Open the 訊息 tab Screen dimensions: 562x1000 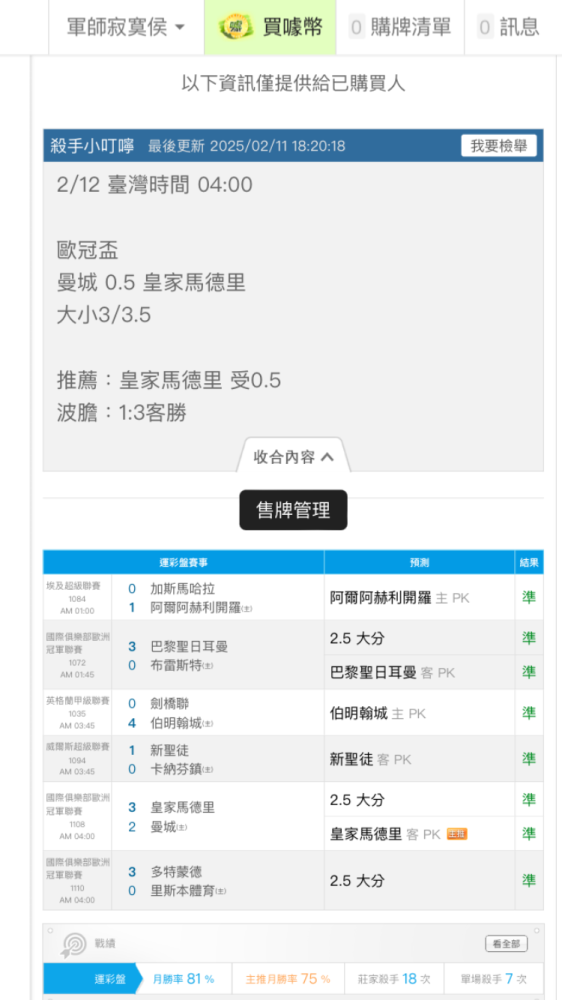[508, 27]
